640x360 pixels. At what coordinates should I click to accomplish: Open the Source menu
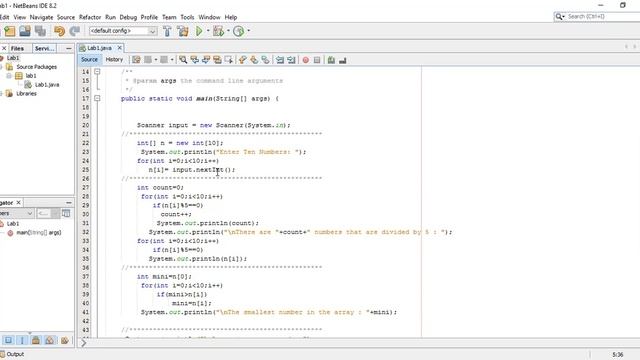[66, 17]
